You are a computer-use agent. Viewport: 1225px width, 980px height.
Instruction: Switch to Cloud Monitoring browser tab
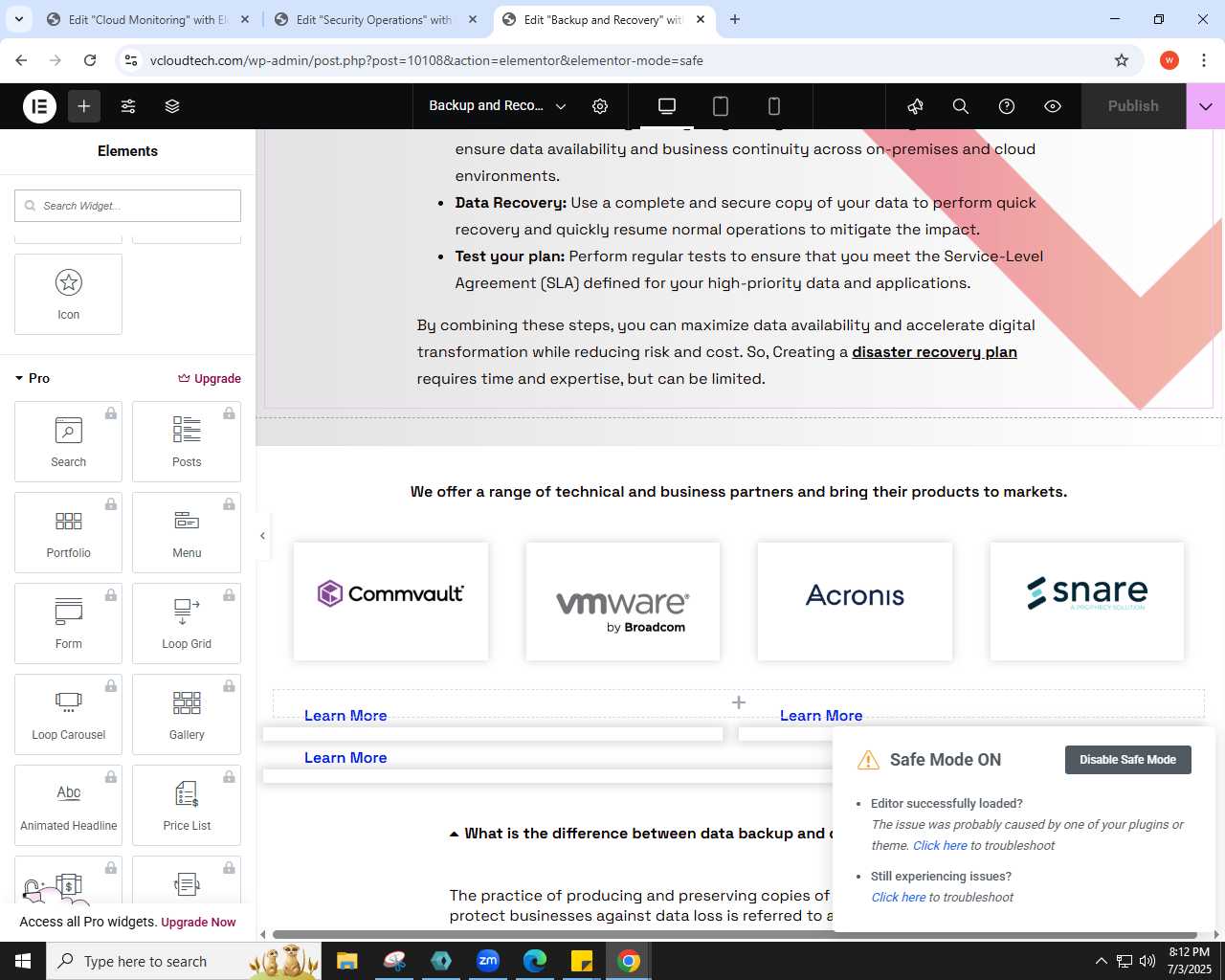coord(148,19)
